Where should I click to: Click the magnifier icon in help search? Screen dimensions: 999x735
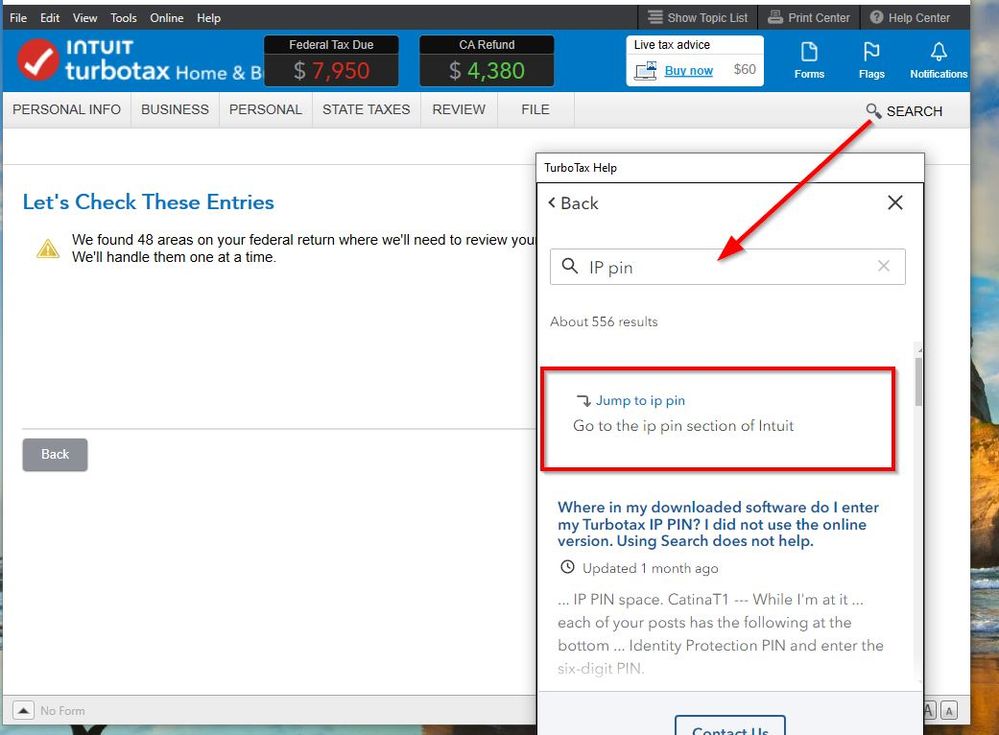coord(570,266)
